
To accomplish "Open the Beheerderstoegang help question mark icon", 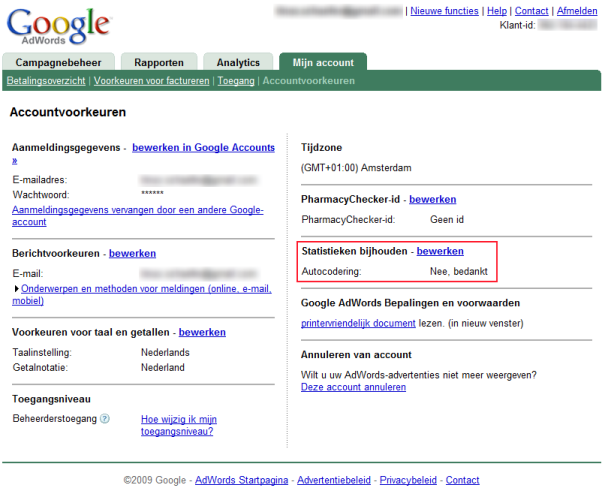I will pyautogui.click(x=105, y=419).
